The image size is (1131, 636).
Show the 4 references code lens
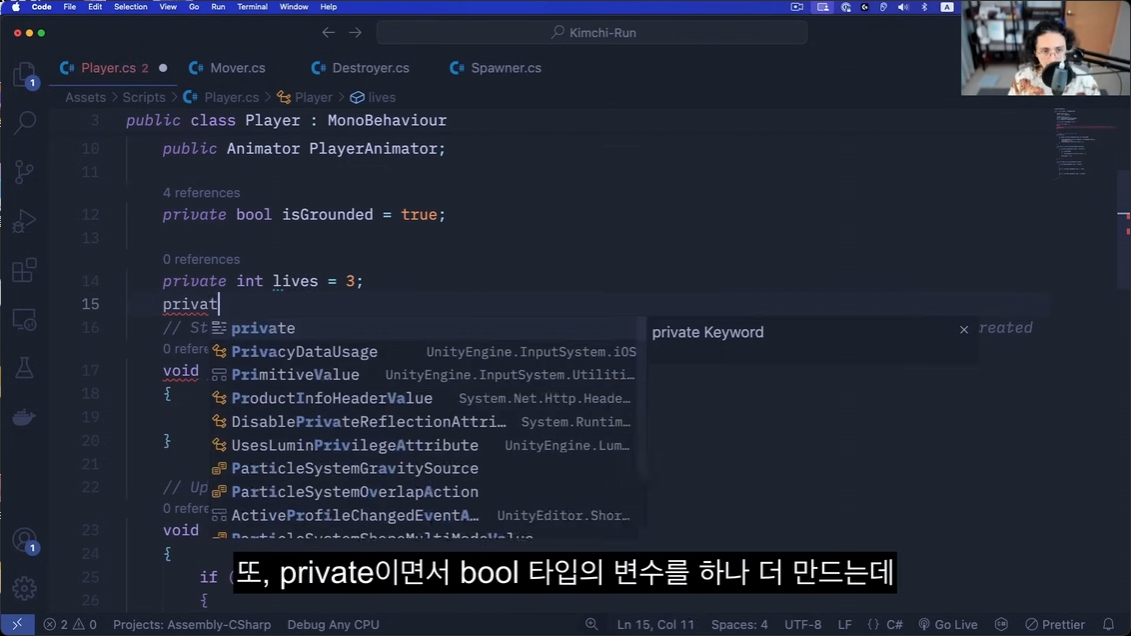tap(201, 193)
